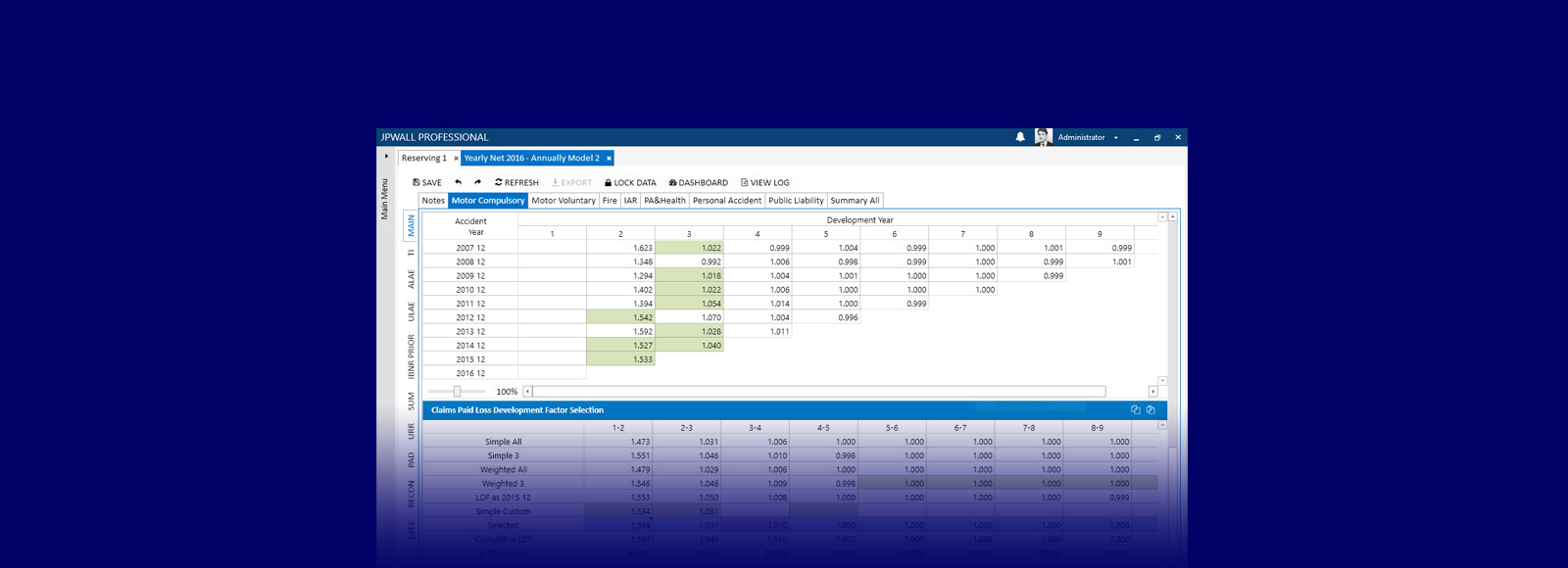
Task: Close the Yearly Net 2016 tab
Action: [x=609, y=158]
